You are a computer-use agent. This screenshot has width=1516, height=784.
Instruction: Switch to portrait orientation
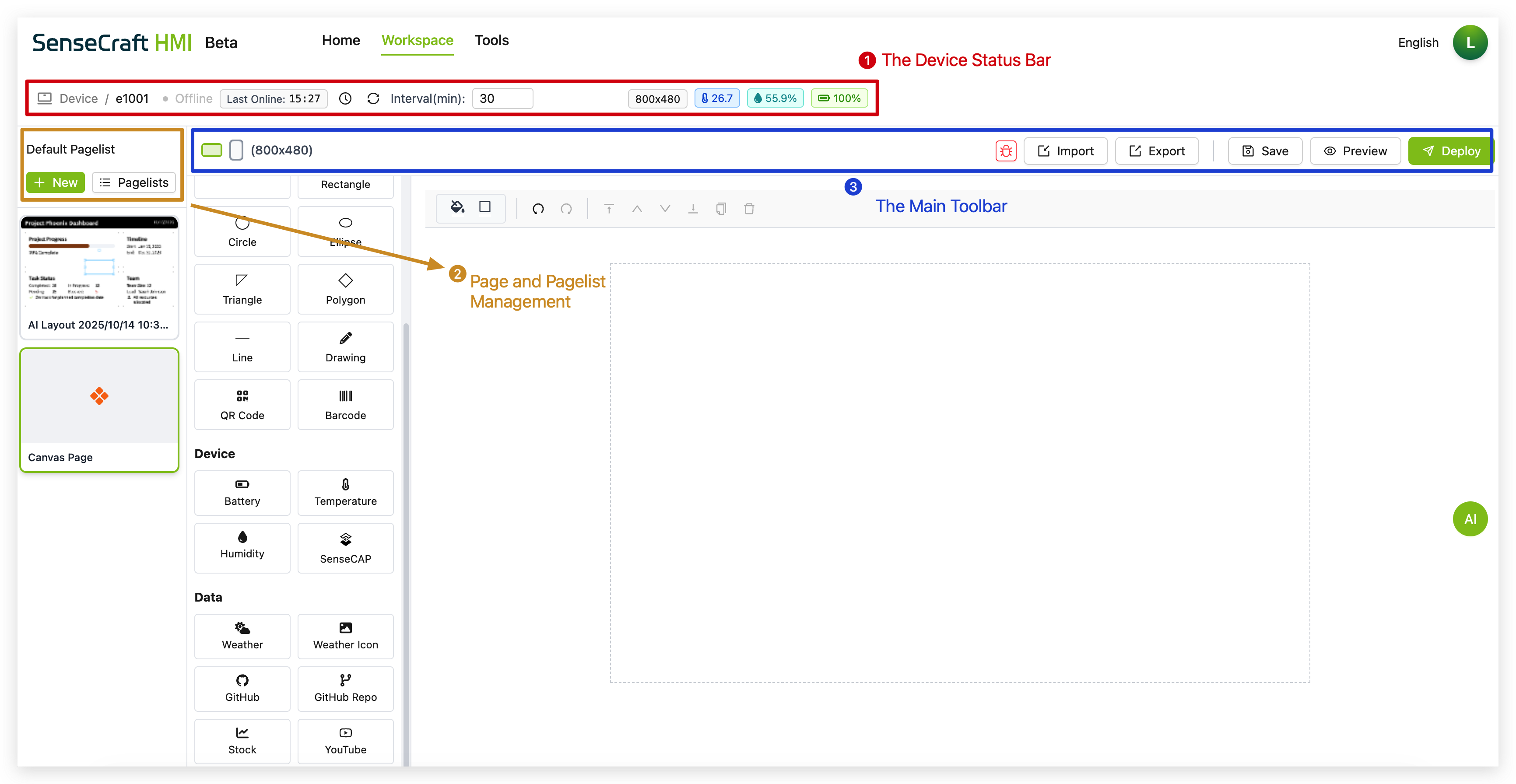pos(236,150)
